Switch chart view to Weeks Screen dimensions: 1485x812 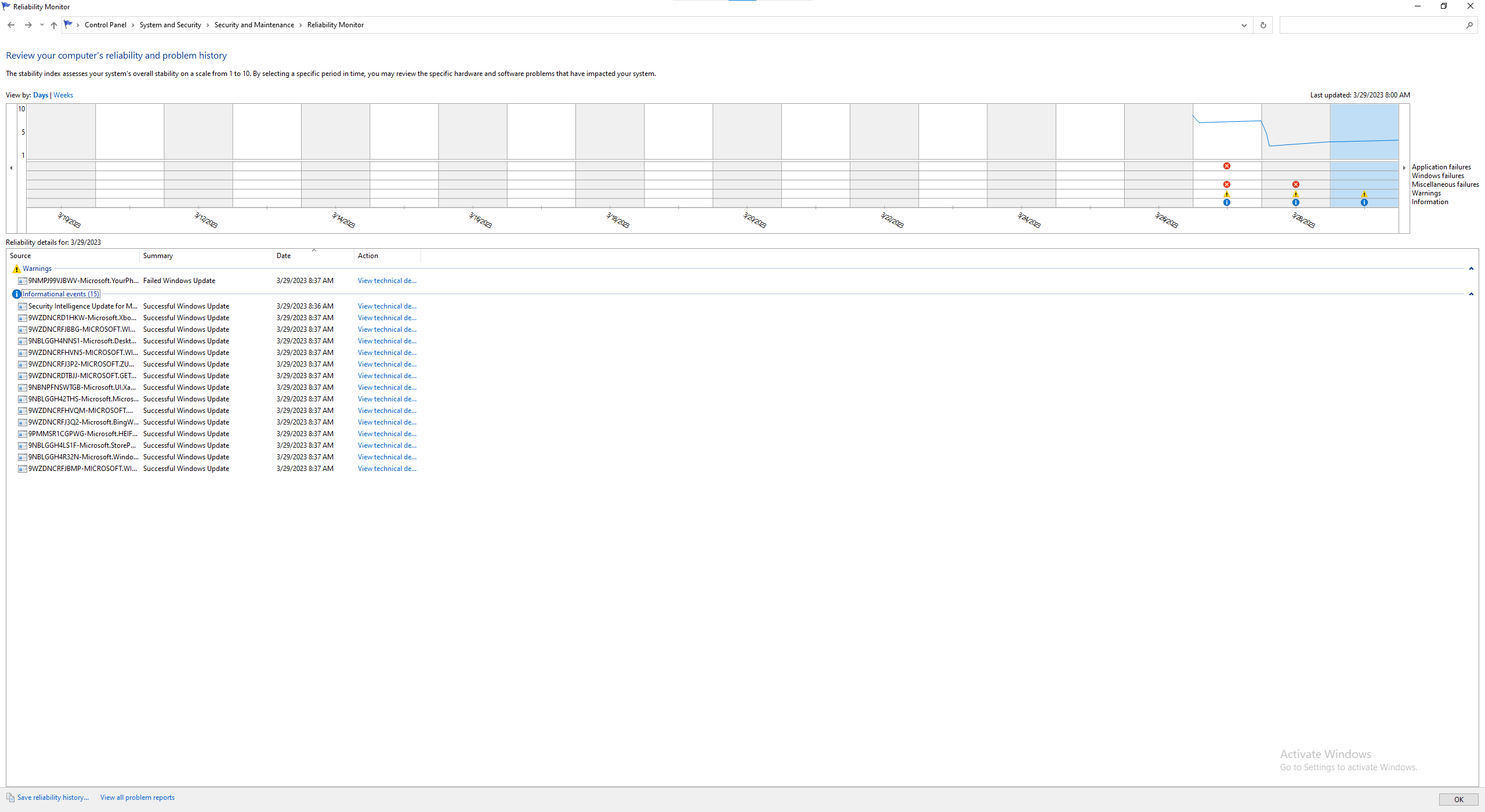click(63, 95)
